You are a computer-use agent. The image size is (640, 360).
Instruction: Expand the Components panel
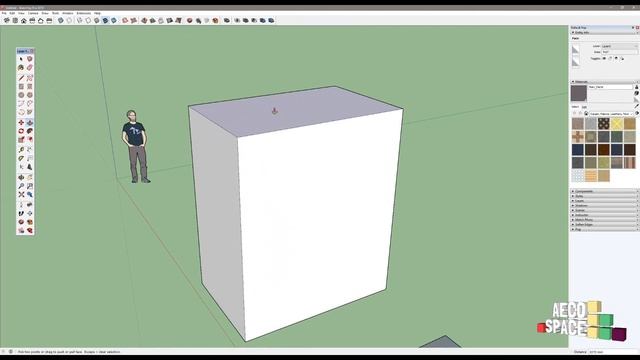(x=604, y=191)
